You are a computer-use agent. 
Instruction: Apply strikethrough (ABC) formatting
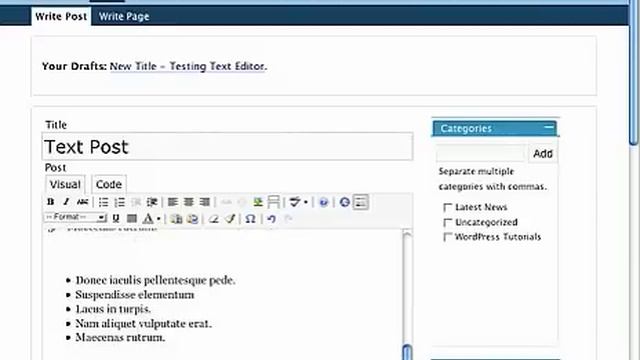point(82,202)
